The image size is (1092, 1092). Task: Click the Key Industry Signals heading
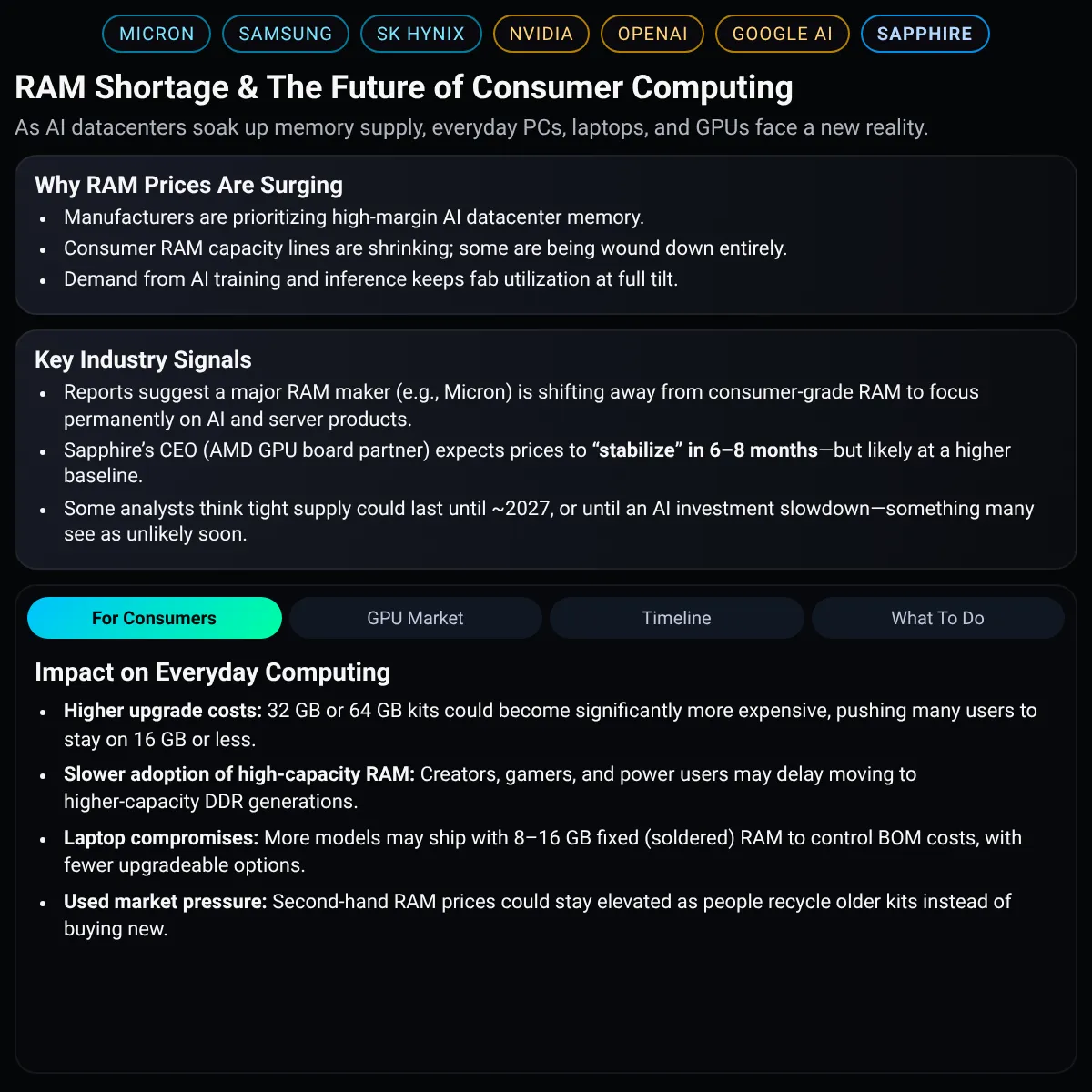143,359
